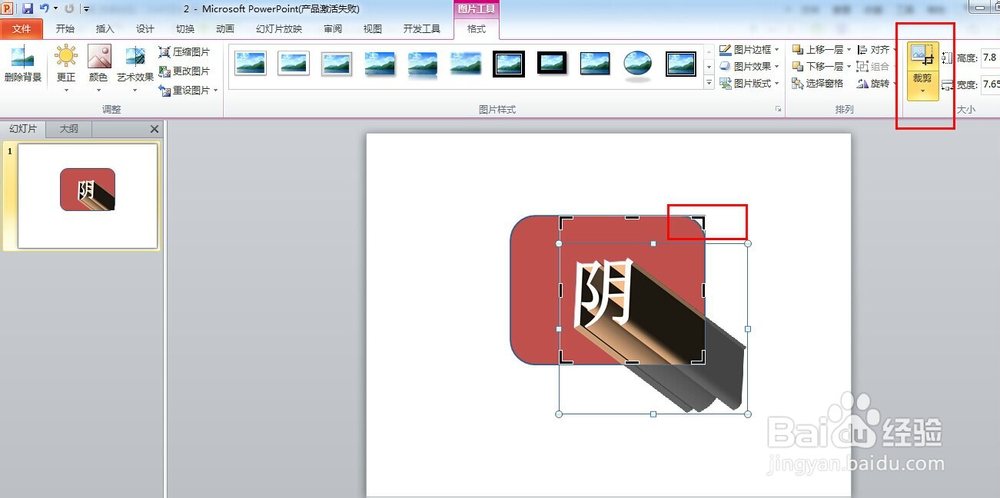This screenshot has width=1000, height=498.
Task: Click the 高度 height input field
Action: tap(990, 58)
